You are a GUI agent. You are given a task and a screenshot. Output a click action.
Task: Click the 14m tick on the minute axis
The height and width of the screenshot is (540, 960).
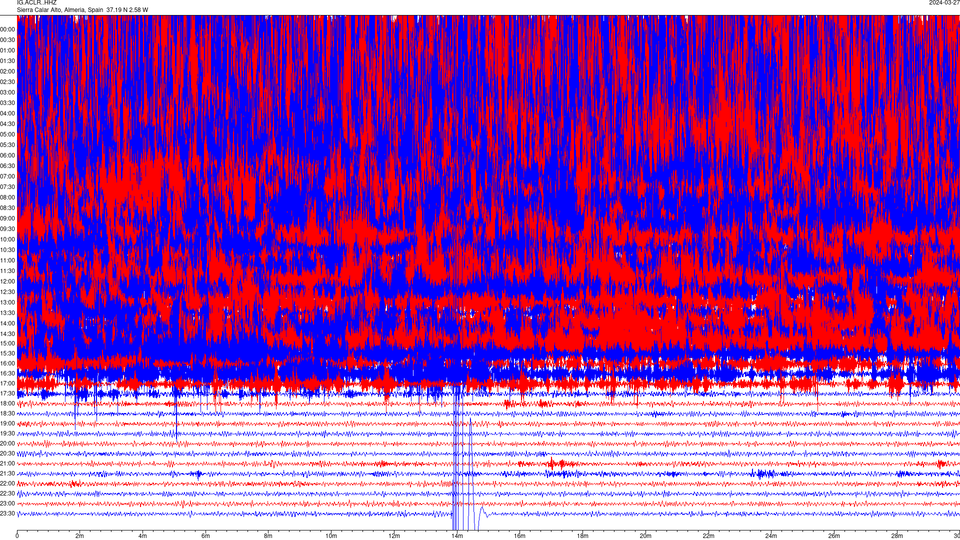[x=457, y=536]
